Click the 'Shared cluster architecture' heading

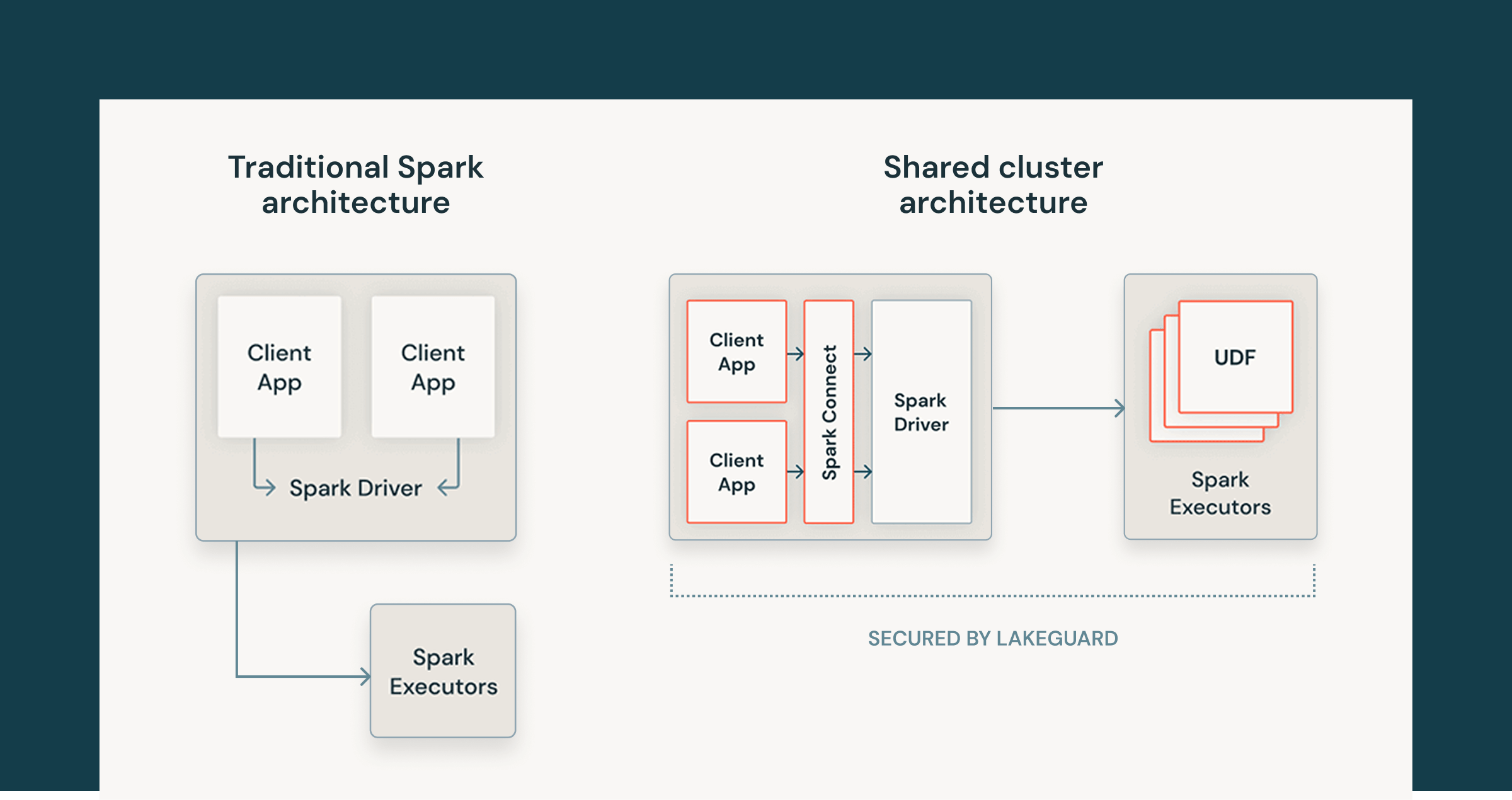(x=993, y=185)
